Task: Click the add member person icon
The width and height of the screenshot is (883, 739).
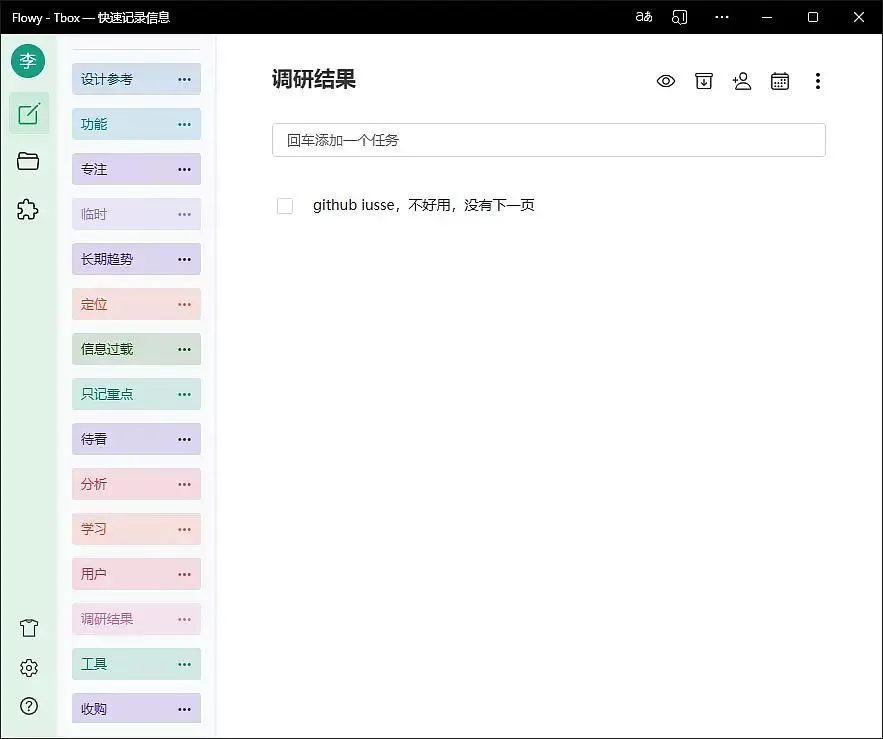Action: pyautogui.click(x=741, y=82)
